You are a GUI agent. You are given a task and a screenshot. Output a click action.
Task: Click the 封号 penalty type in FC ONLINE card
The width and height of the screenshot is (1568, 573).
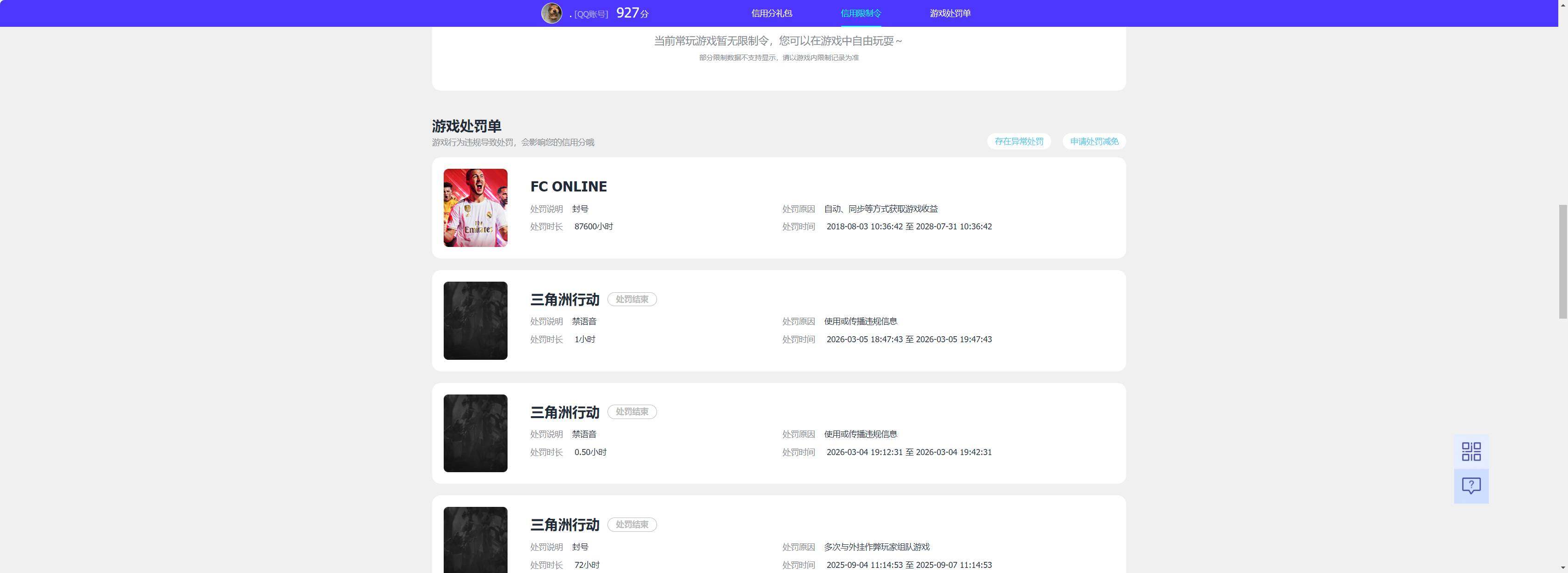[x=580, y=209]
